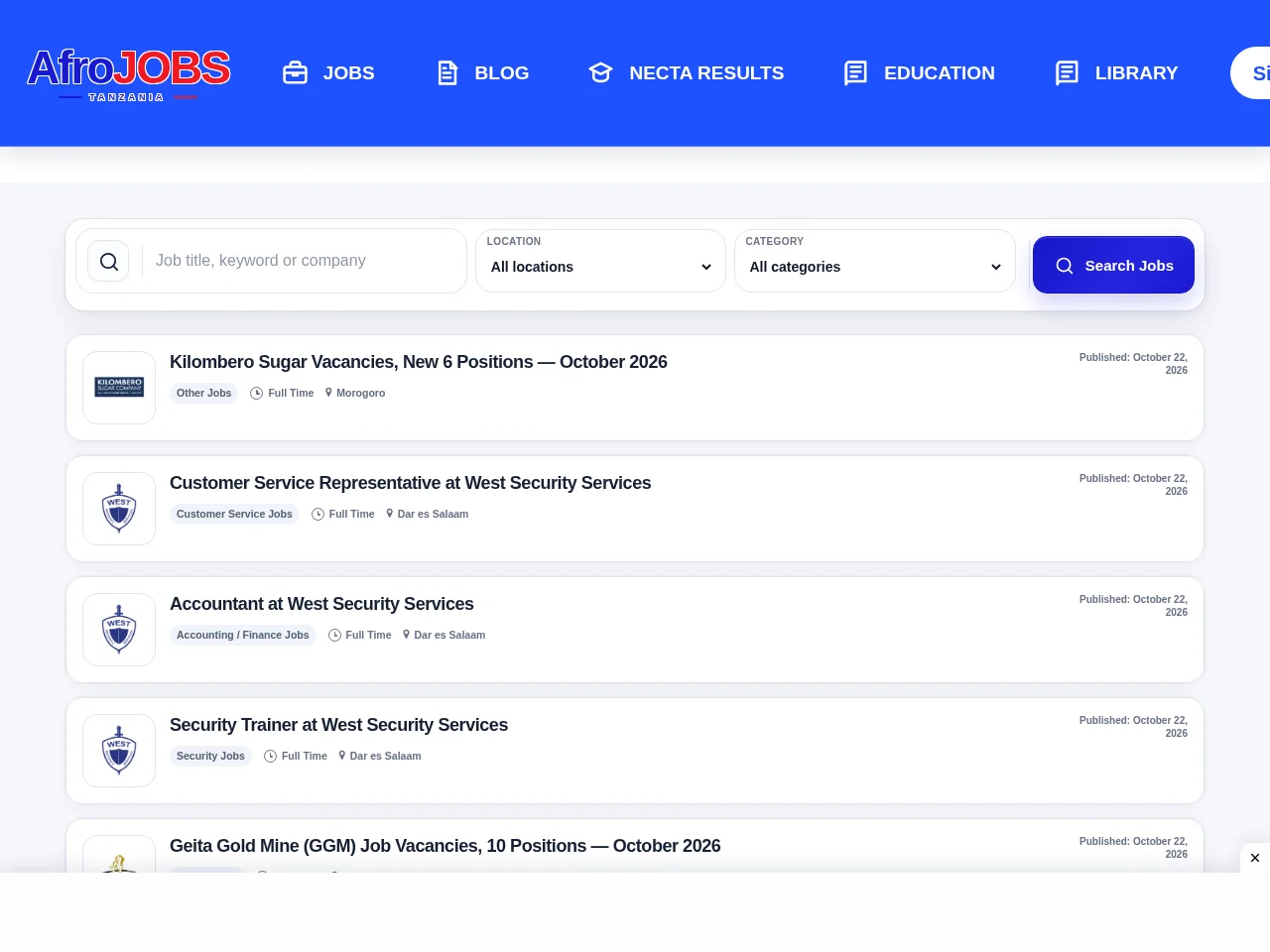The width and height of the screenshot is (1270, 952).
Task: Click the magnifier icon in the keyword search box
Action: (109, 262)
